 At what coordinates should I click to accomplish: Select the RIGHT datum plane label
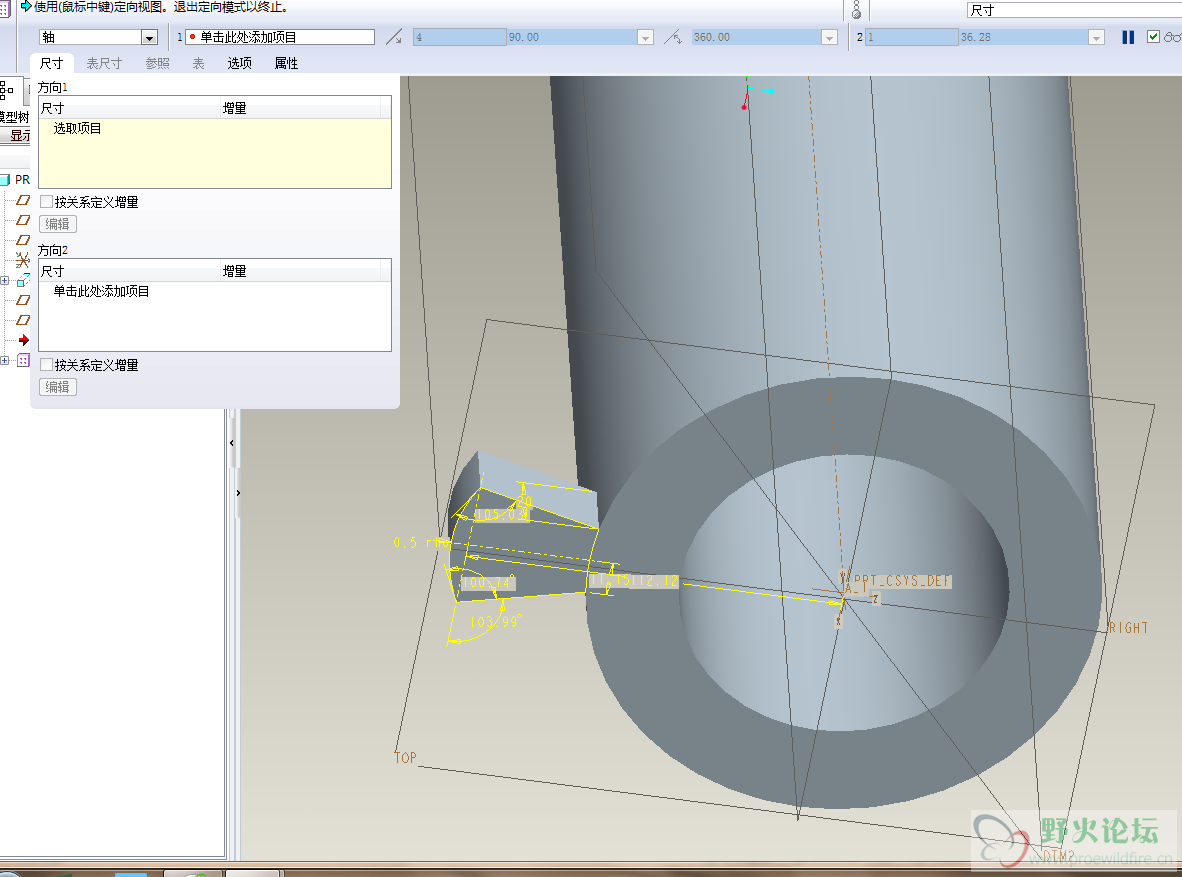pyautogui.click(x=1128, y=628)
